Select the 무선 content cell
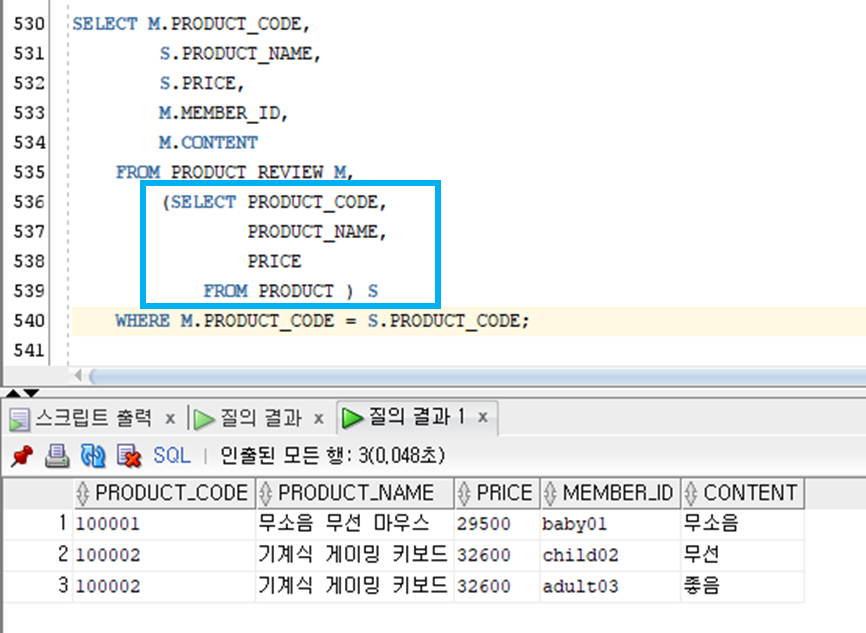Image resolution: width=866 pixels, height=633 pixels. coord(743,555)
